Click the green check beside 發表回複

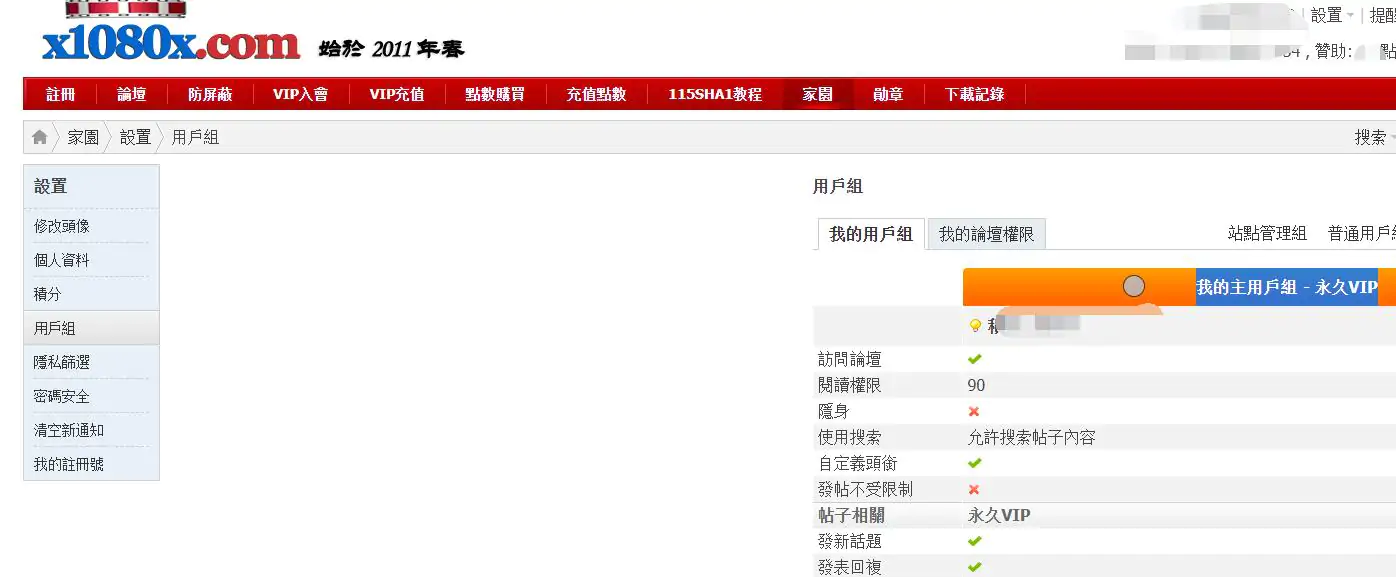975,567
